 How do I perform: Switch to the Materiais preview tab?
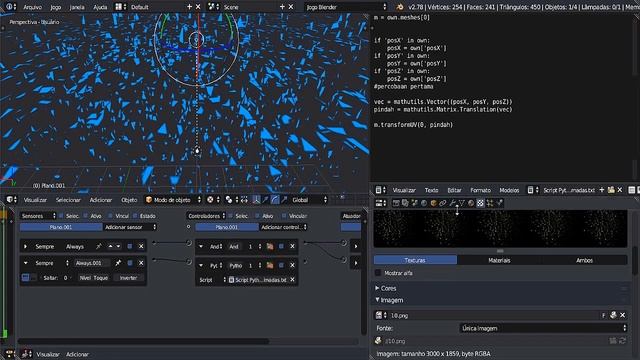pyautogui.click(x=499, y=260)
